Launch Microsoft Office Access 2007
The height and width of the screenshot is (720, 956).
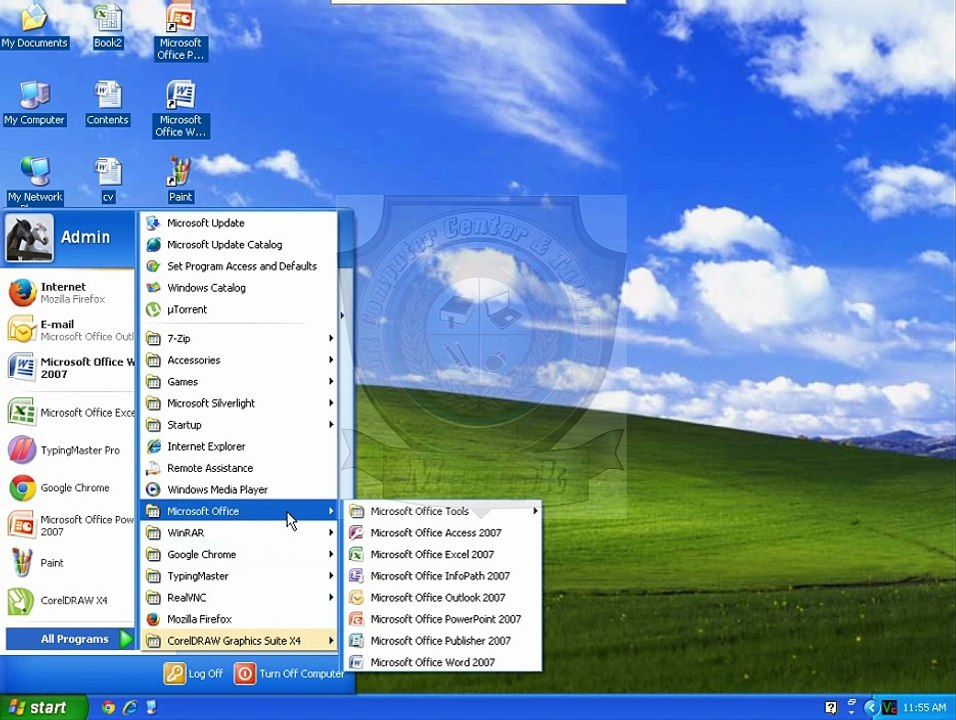(443, 533)
